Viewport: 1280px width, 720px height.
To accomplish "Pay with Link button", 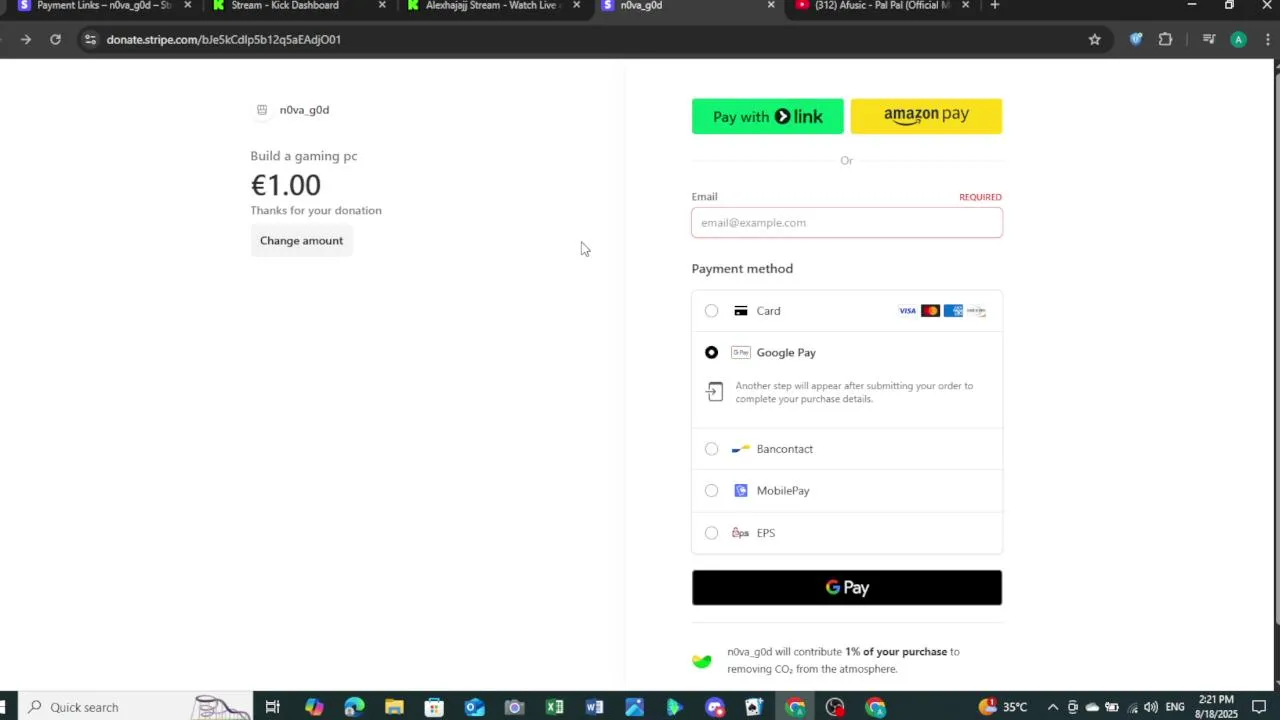I will pos(768,116).
